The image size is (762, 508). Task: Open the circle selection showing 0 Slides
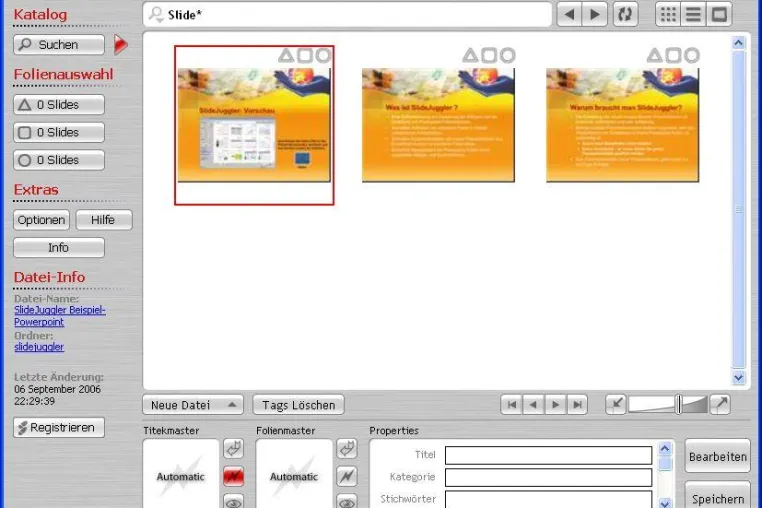click(x=59, y=160)
